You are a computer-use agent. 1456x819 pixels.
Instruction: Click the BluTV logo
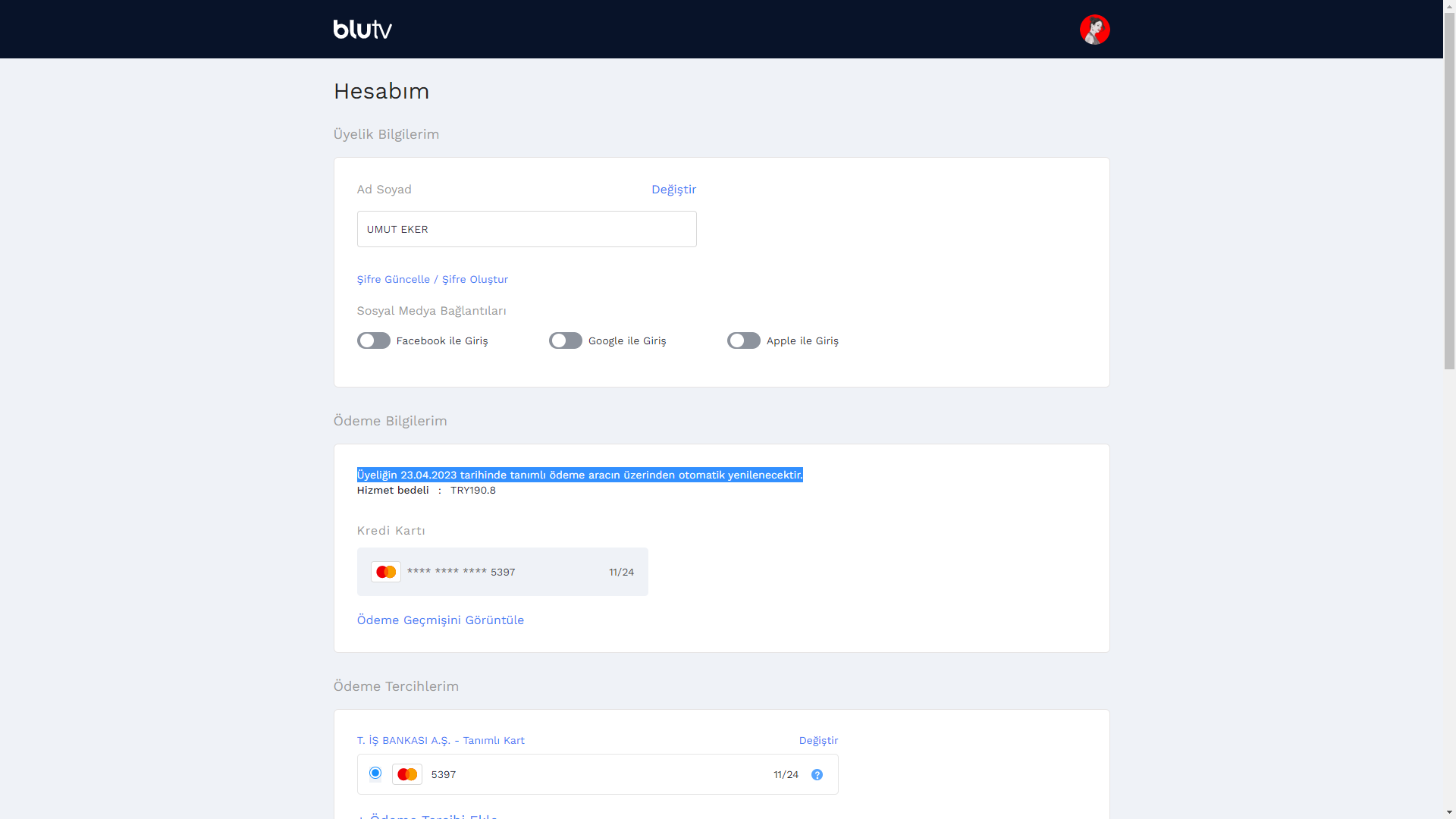[362, 29]
